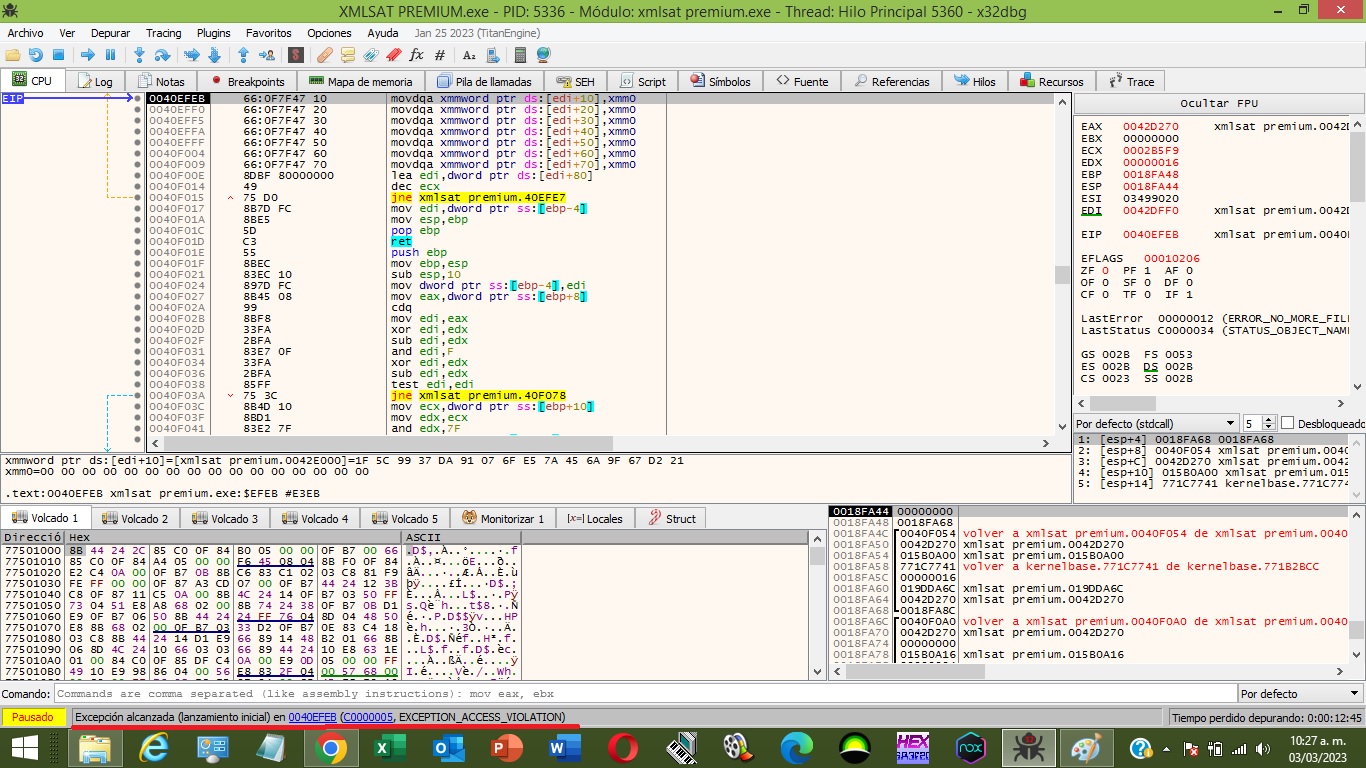This screenshot has height=768, width=1366.
Task: Switch to the Breakpoints tab
Action: coord(247,81)
